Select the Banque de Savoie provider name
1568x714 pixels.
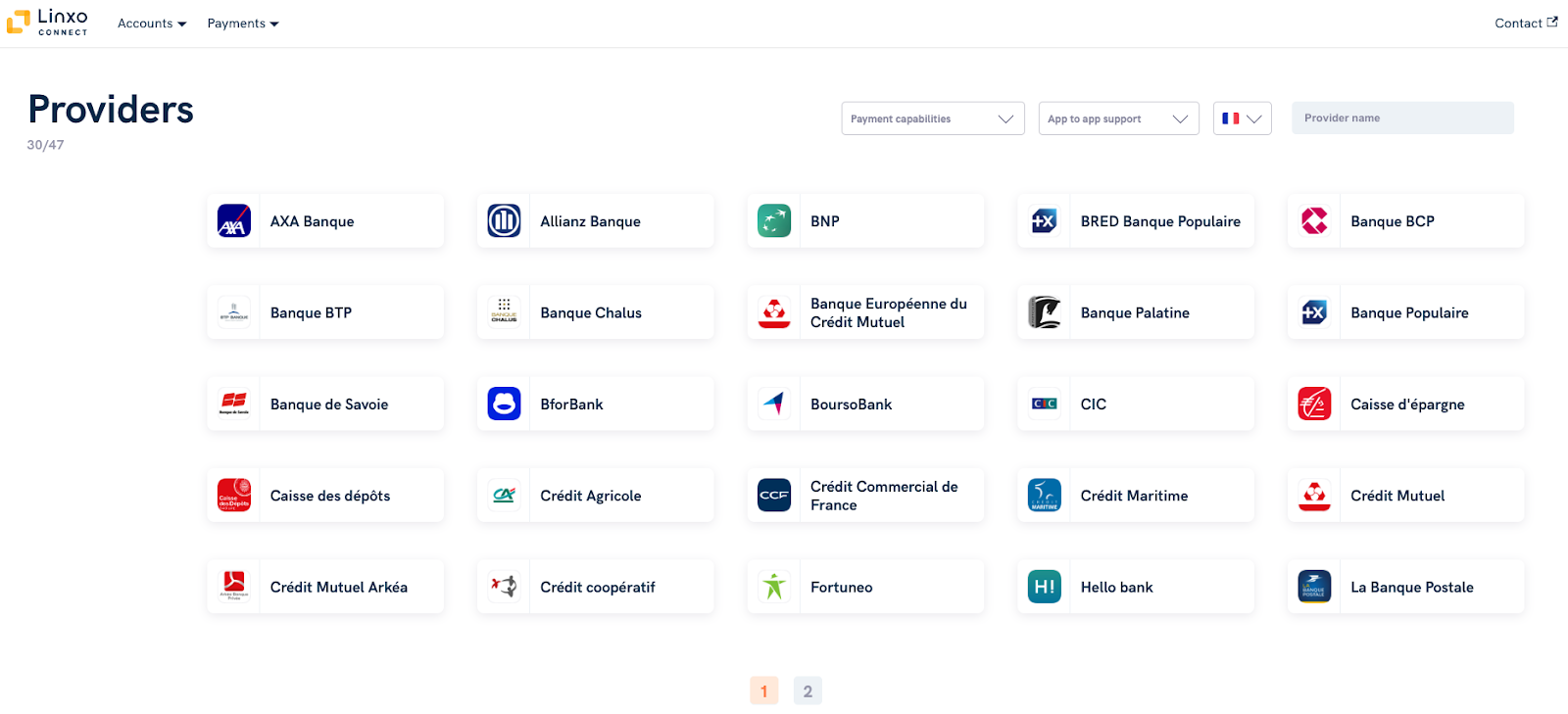[329, 404]
